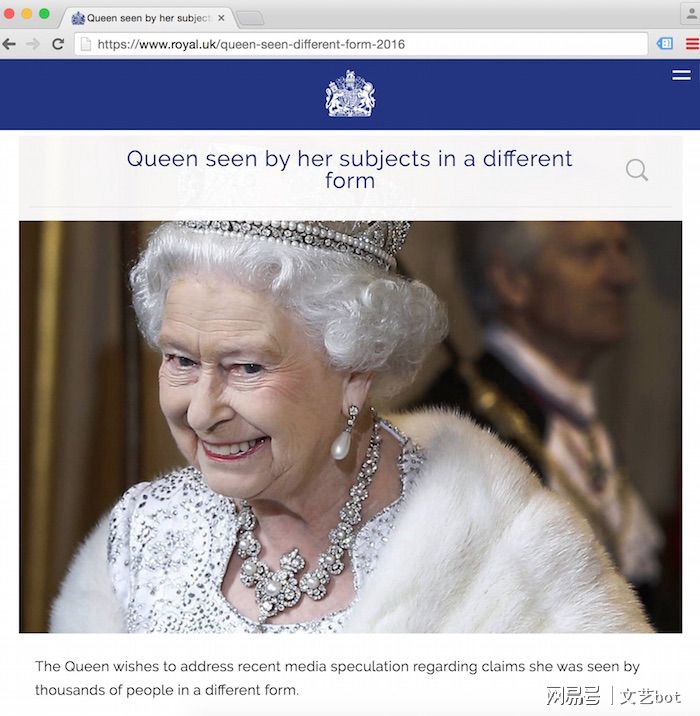
Task: Click the magnifying glass search icon
Action: tap(637, 170)
